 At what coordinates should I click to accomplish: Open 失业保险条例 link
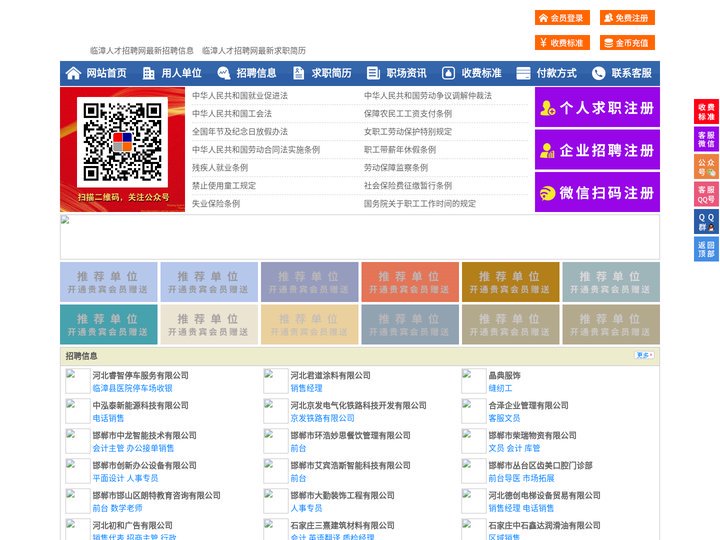pos(216,203)
